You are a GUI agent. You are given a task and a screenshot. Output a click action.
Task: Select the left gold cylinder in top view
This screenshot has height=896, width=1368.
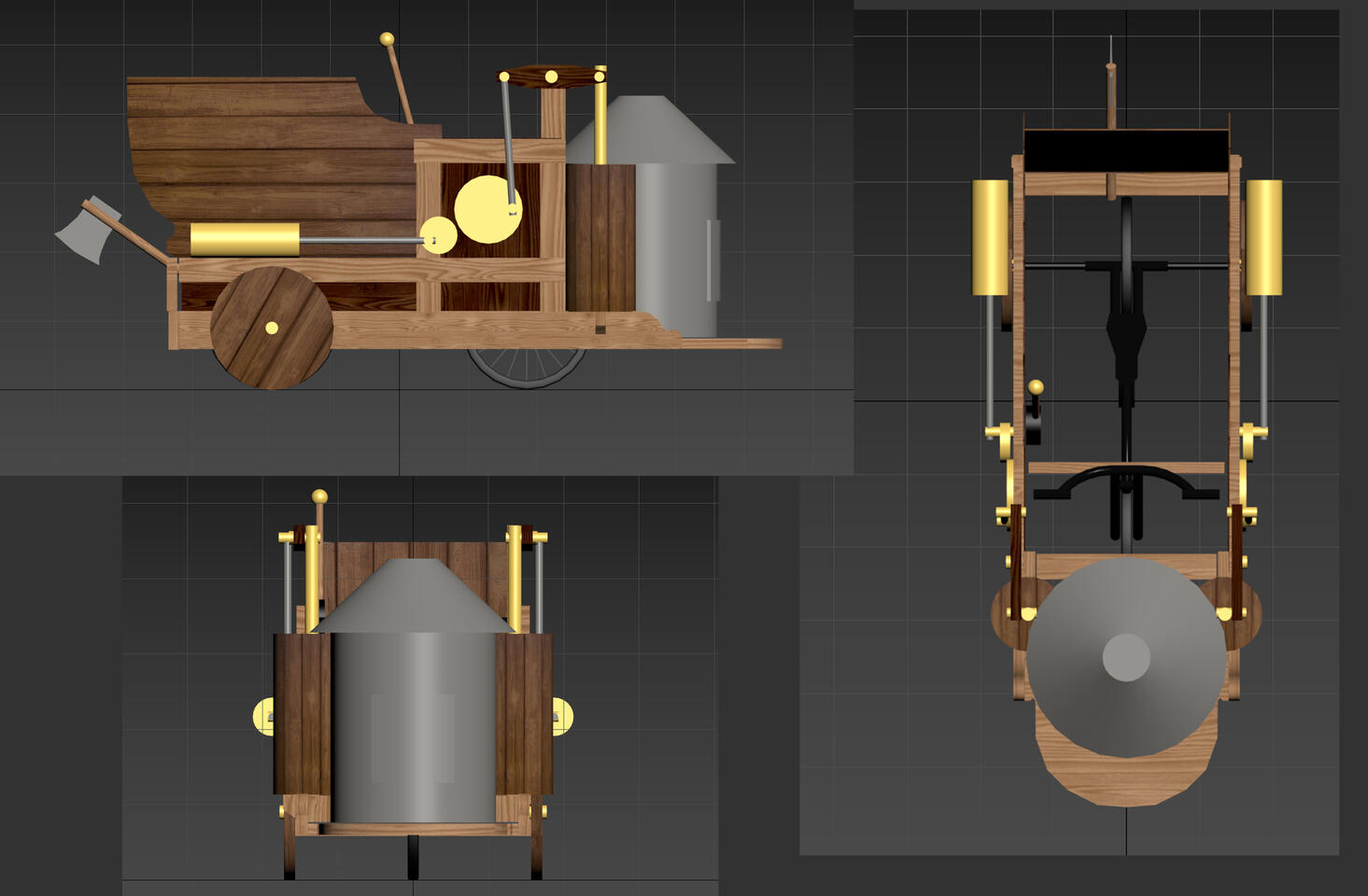pos(991,237)
